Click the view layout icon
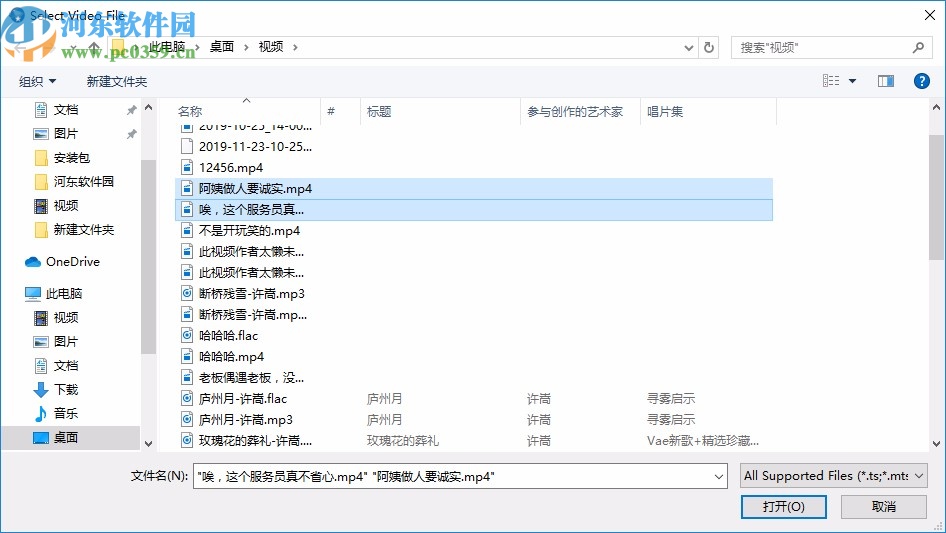This screenshot has height=533, width=946. click(831, 81)
